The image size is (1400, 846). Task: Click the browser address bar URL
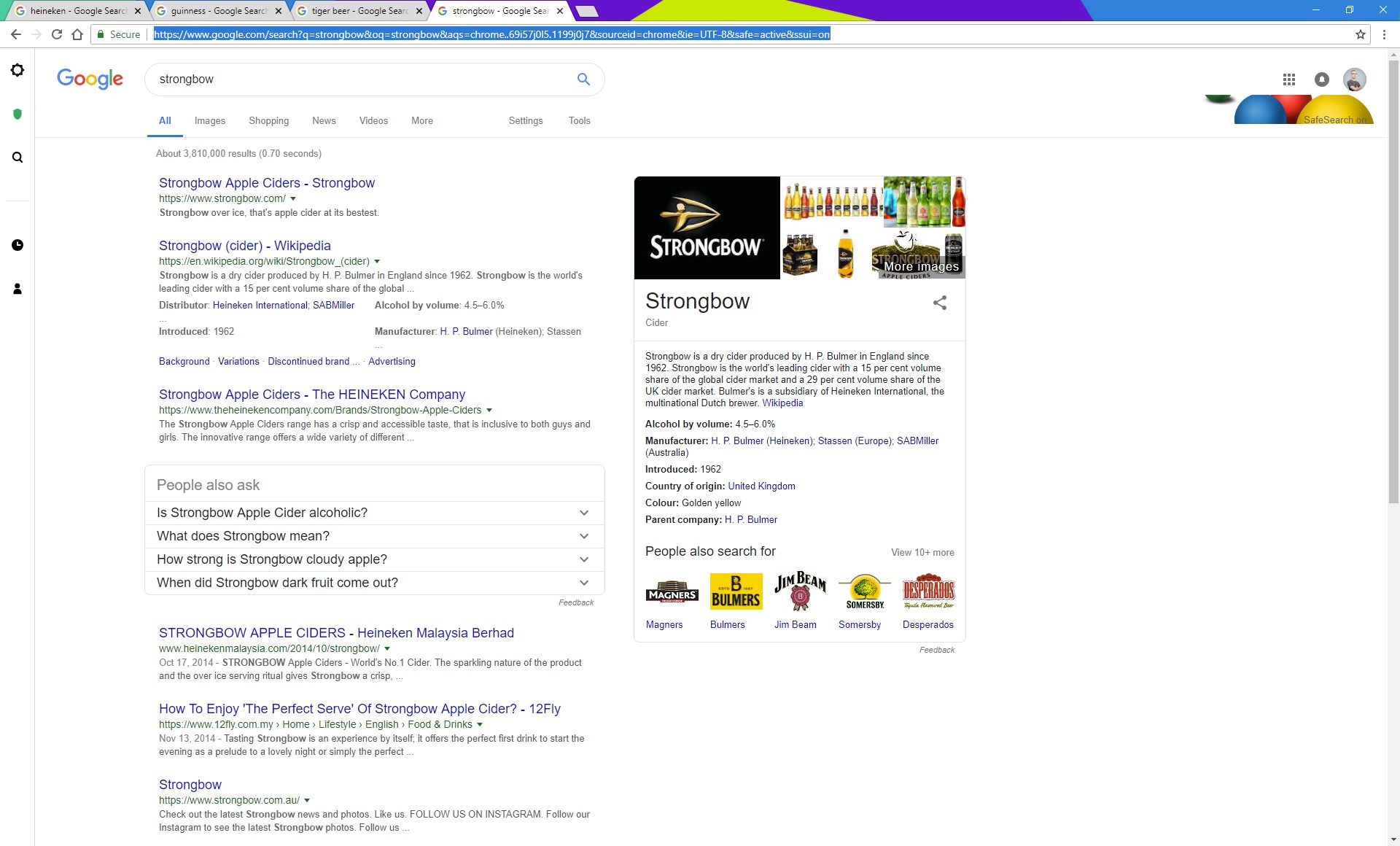point(491,34)
